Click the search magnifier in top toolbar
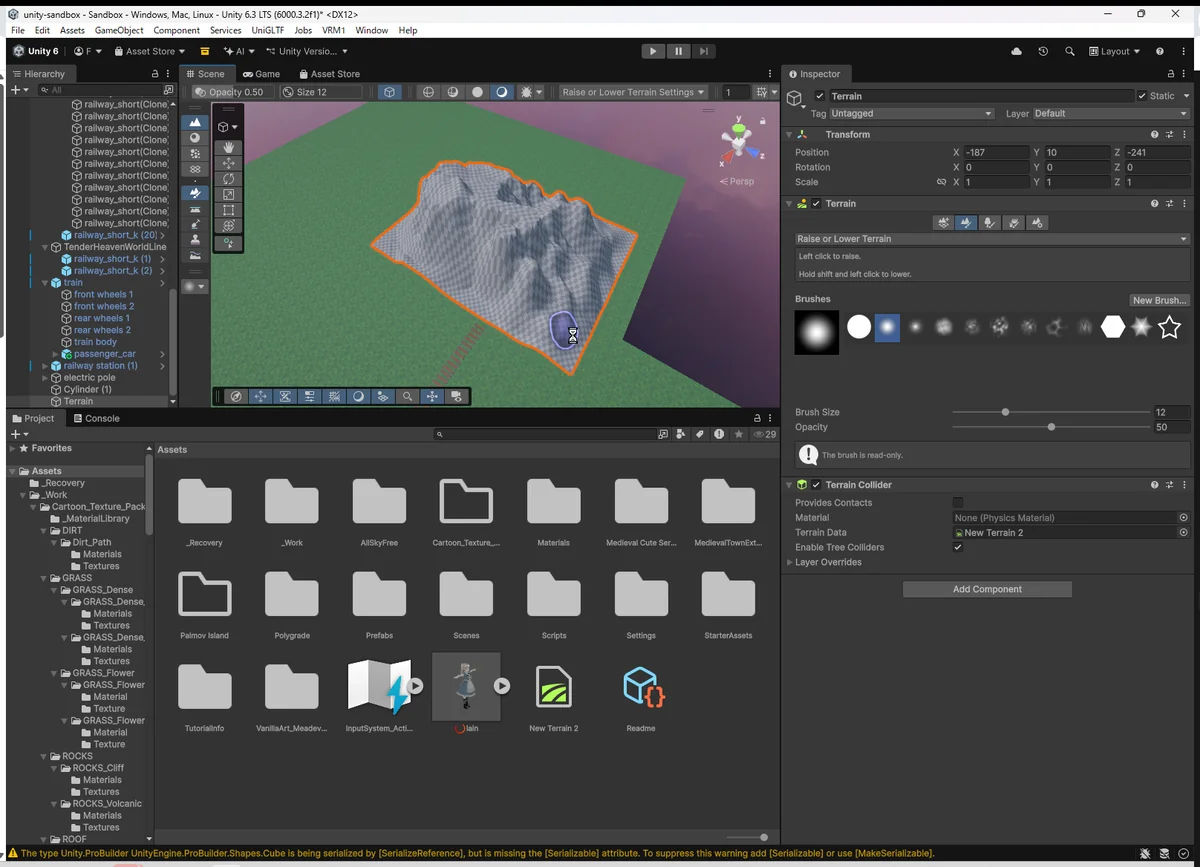Screen dimensions: 1200x867 point(1070,51)
